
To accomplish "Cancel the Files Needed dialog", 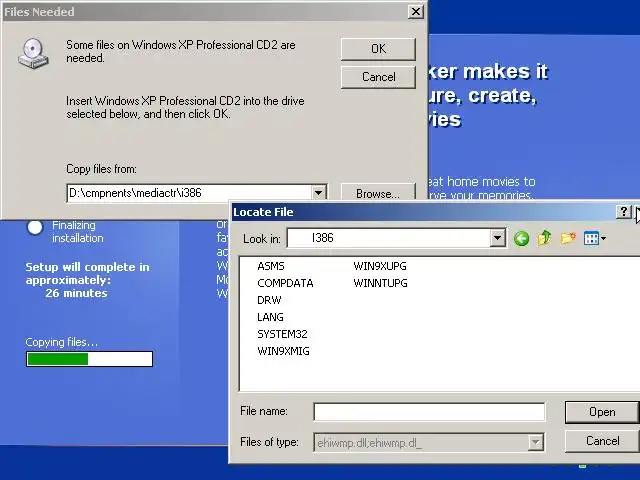I will pos(378,77).
